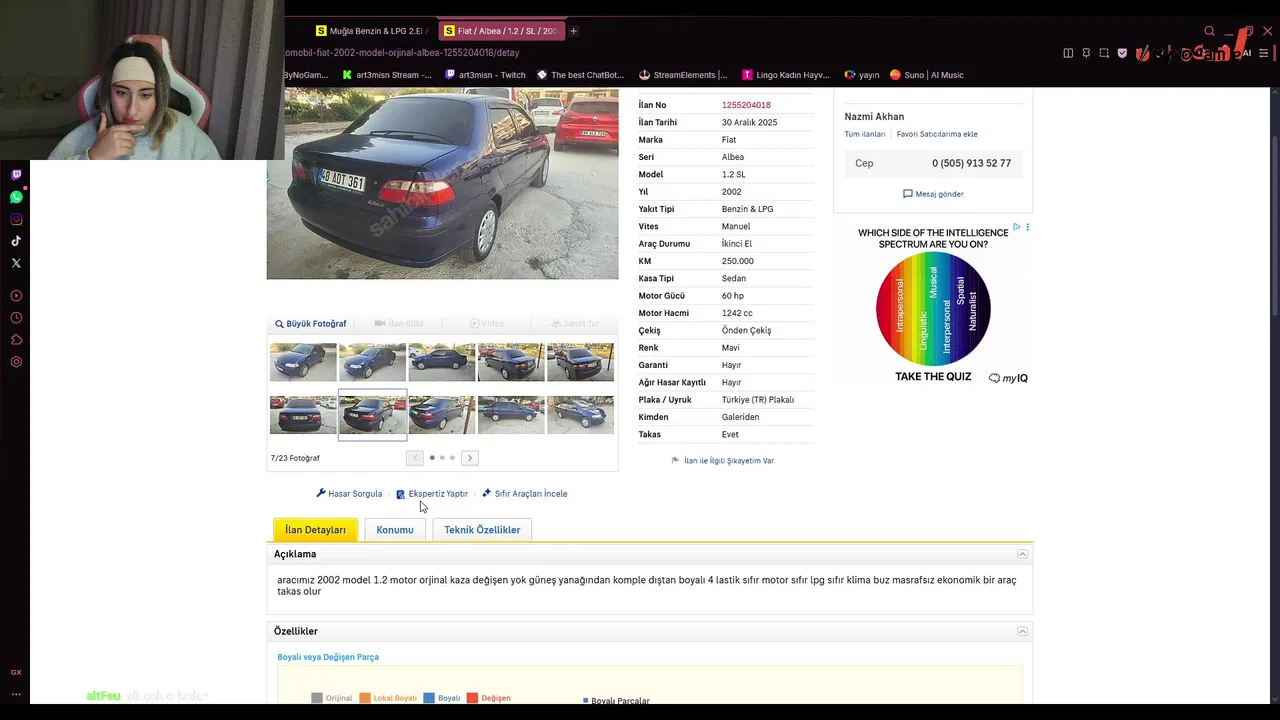Viewport: 1280px width, 720px height.
Task: Open Instagram in the browser sidebar
Action: pos(16,219)
